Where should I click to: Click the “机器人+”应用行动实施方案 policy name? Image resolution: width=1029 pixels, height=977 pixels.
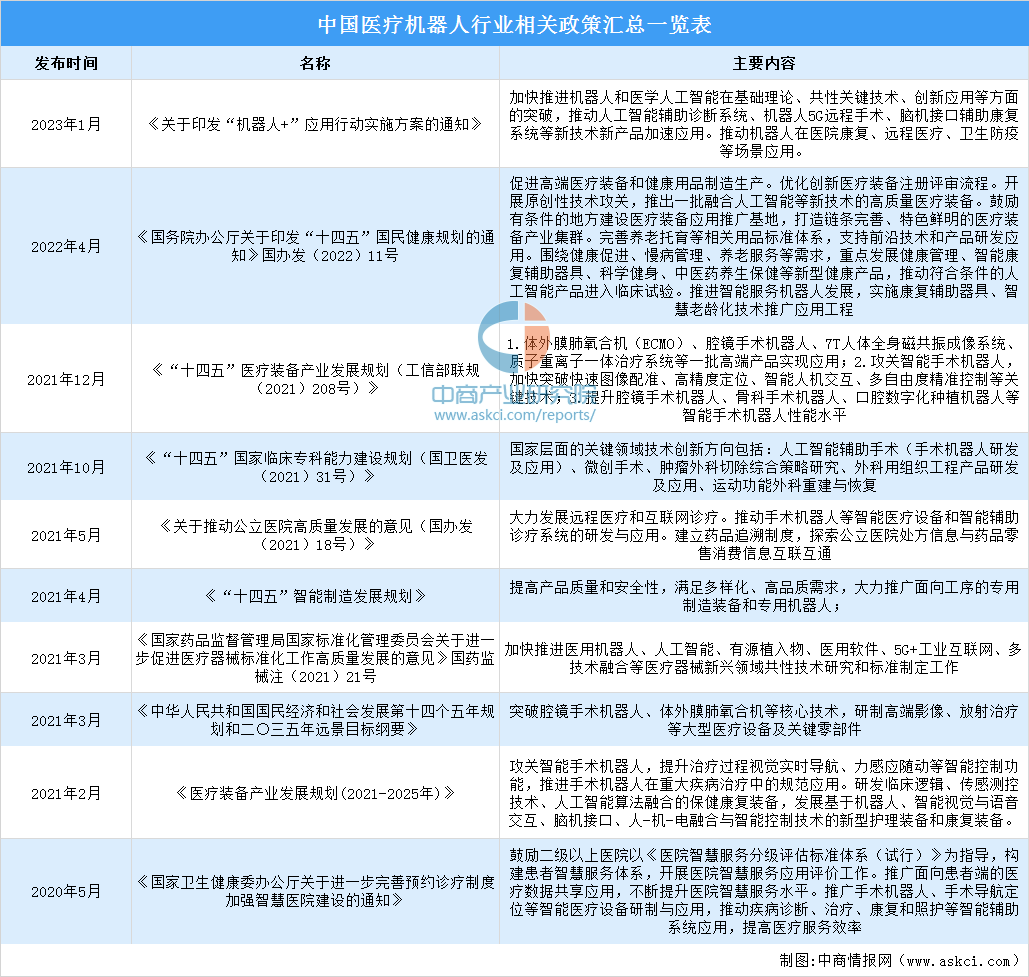(315, 125)
